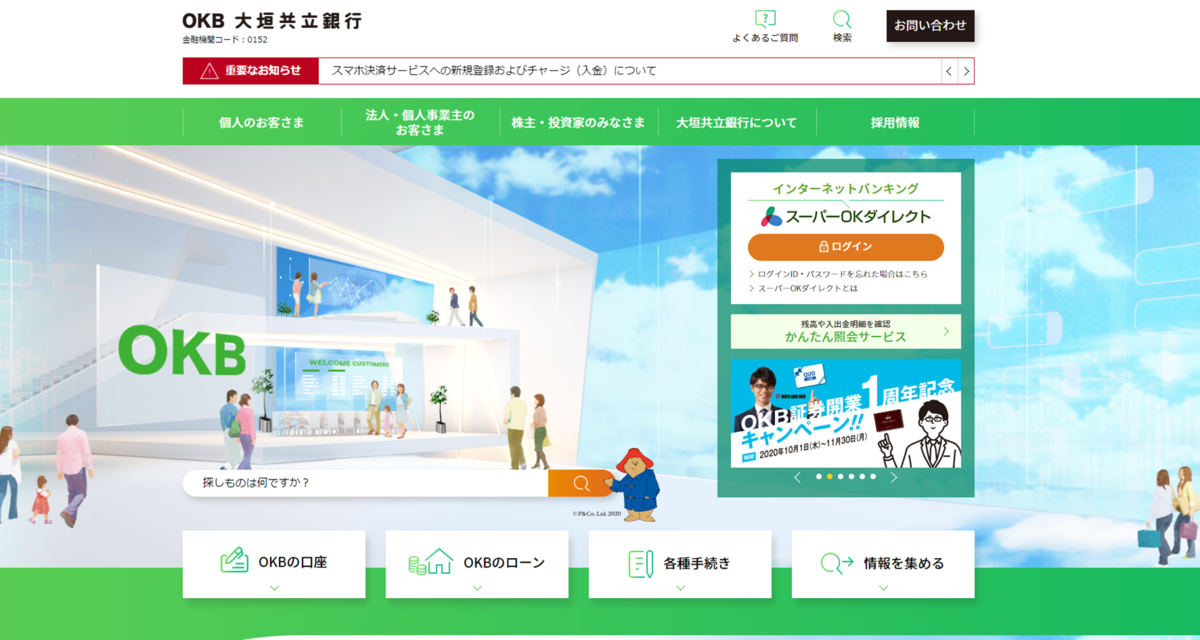The width and height of the screenshot is (1200, 640).
Task: Open 採用情報 menu
Action: pos(895,123)
